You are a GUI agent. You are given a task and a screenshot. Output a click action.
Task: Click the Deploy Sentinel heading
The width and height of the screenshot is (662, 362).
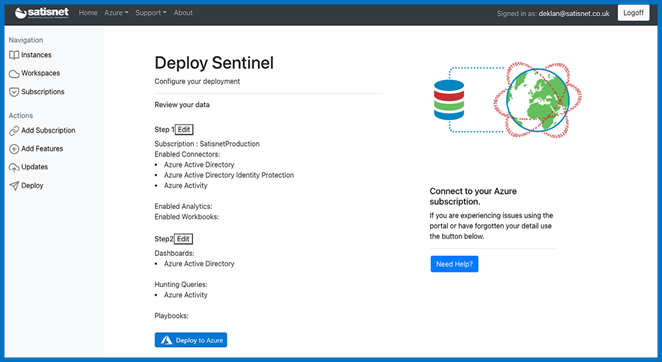[214, 63]
